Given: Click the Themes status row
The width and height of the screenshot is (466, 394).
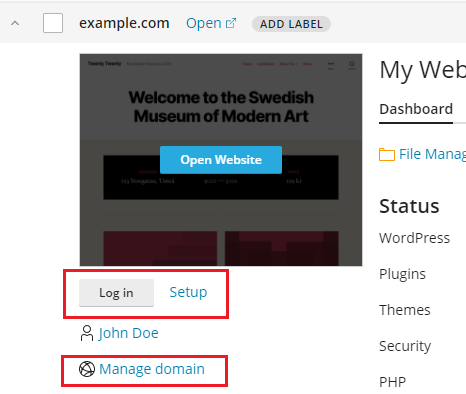Looking at the screenshot, I should (405, 310).
